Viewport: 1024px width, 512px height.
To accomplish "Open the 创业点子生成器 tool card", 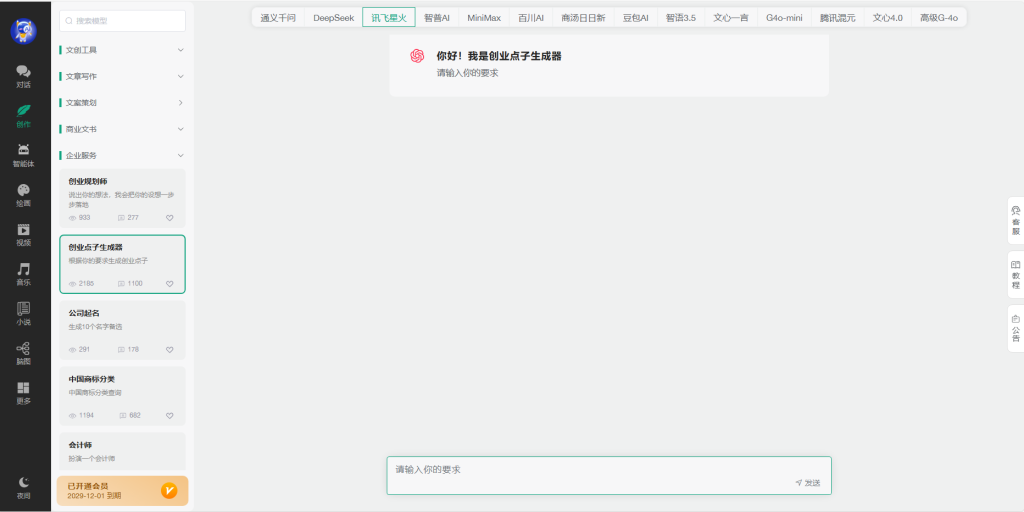I will point(122,264).
